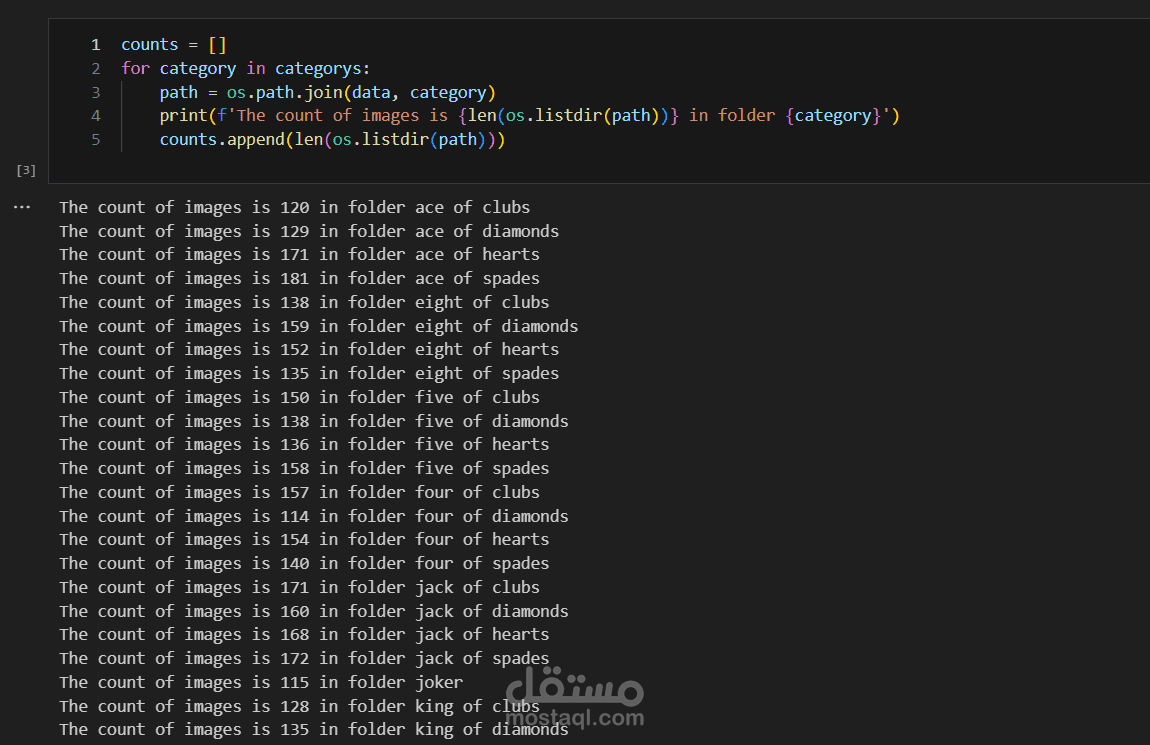Screen dimensions: 1150x745
Task: Select output row 'five of clubs'
Action: point(300,397)
